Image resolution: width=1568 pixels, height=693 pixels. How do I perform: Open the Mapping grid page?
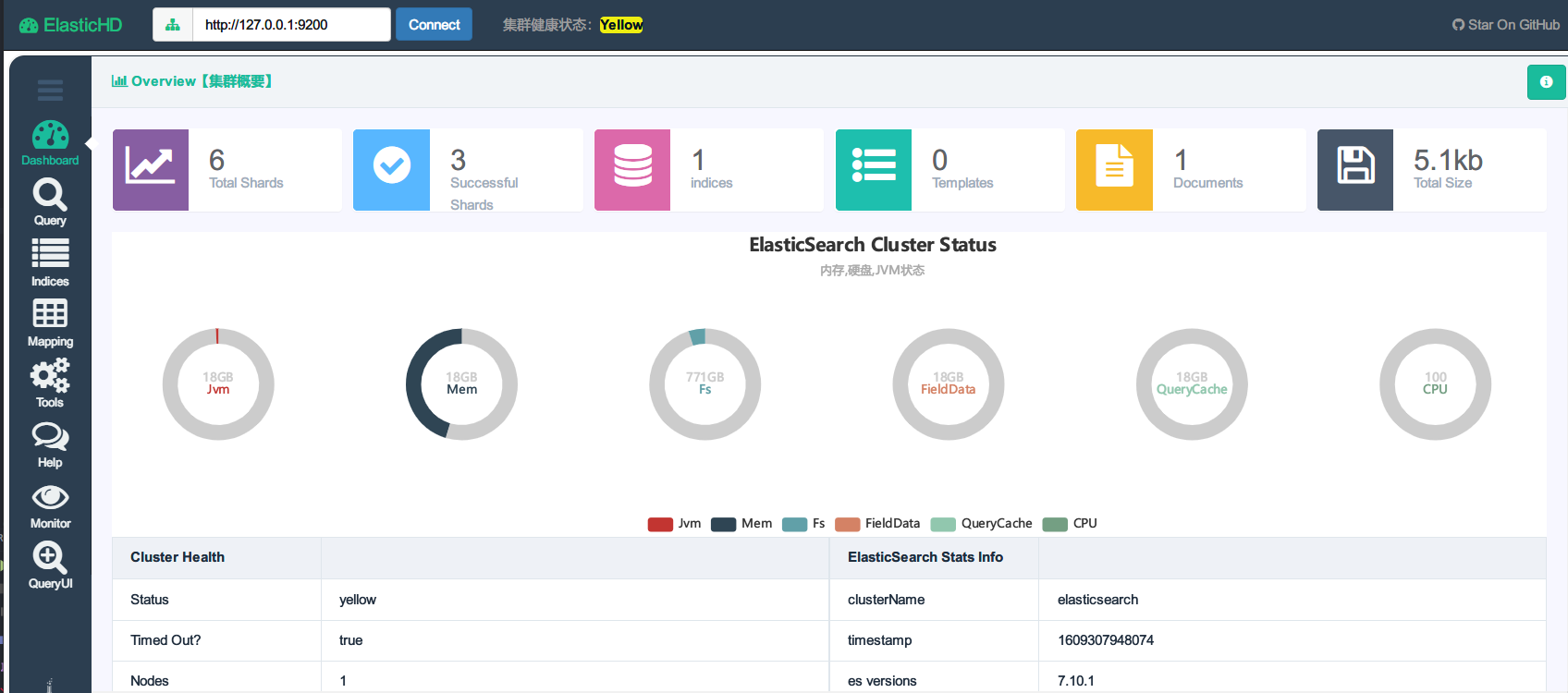pyautogui.click(x=50, y=323)
